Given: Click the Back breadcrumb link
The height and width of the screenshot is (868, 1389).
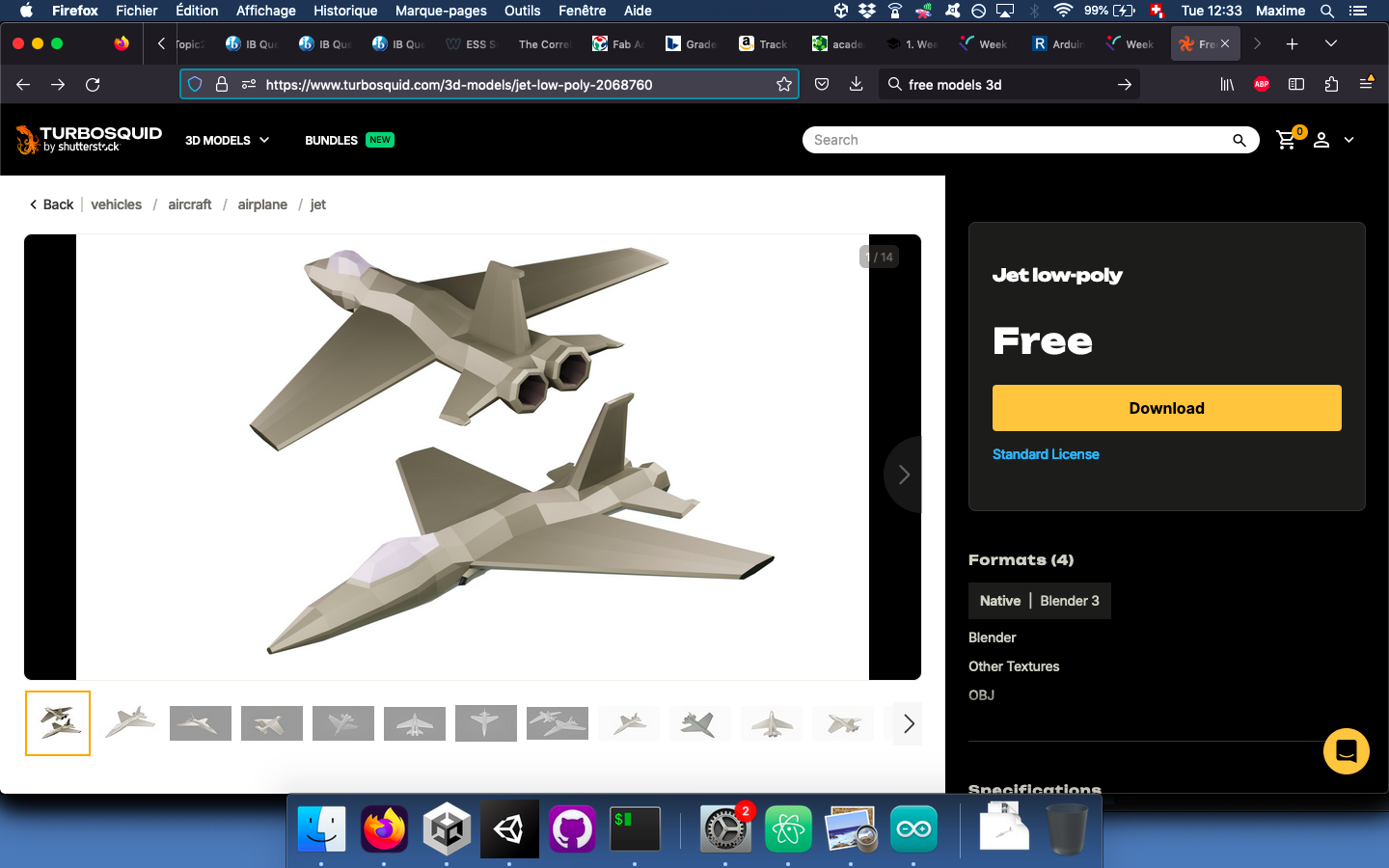Looking at the screenshot, I should [x=51, y=204].
